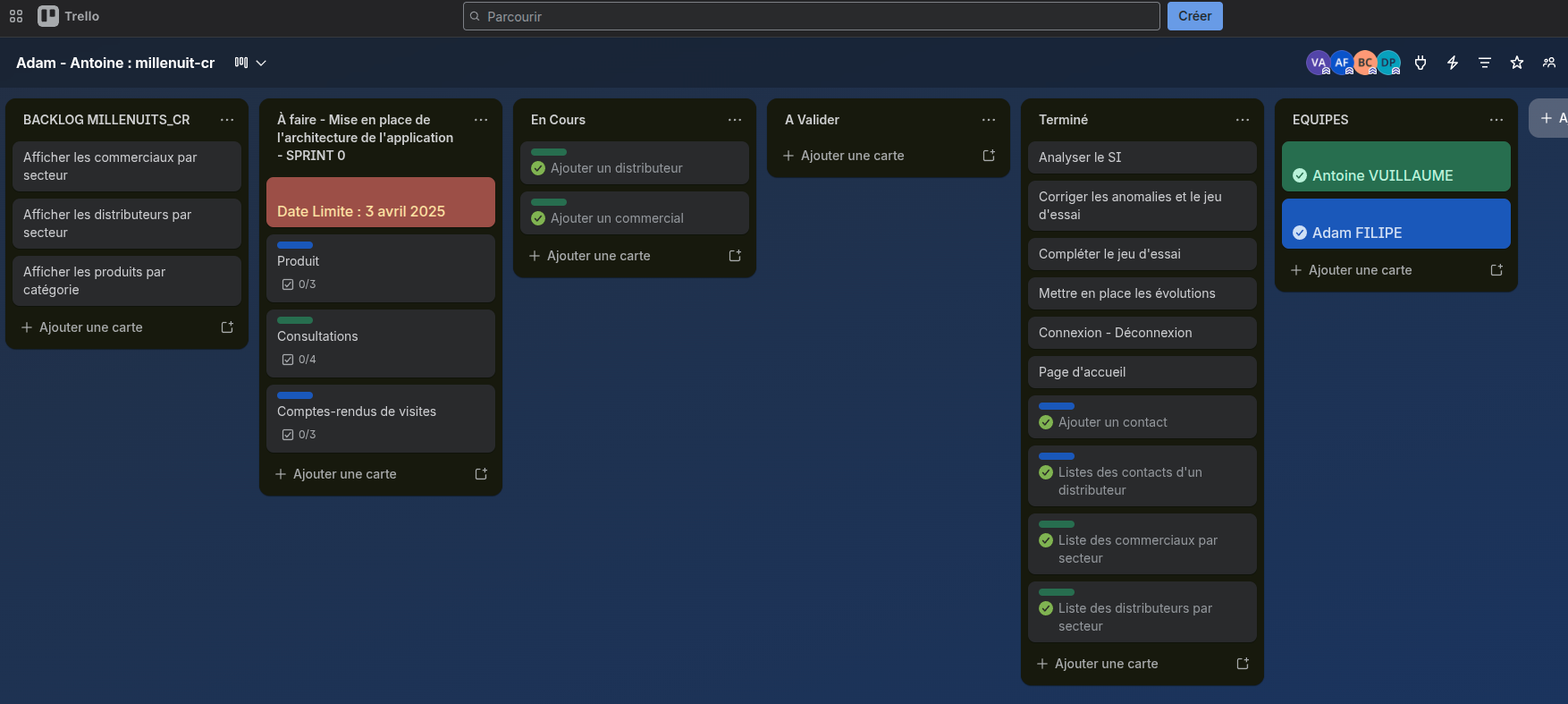The image size is (1568, 704).
Task: Add a card in Terminé list
Action: click(1127, 664)
